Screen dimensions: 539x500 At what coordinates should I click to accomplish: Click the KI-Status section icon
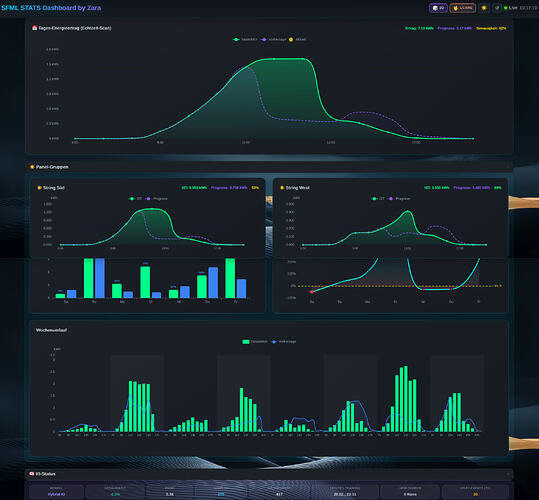click(32, 474)
